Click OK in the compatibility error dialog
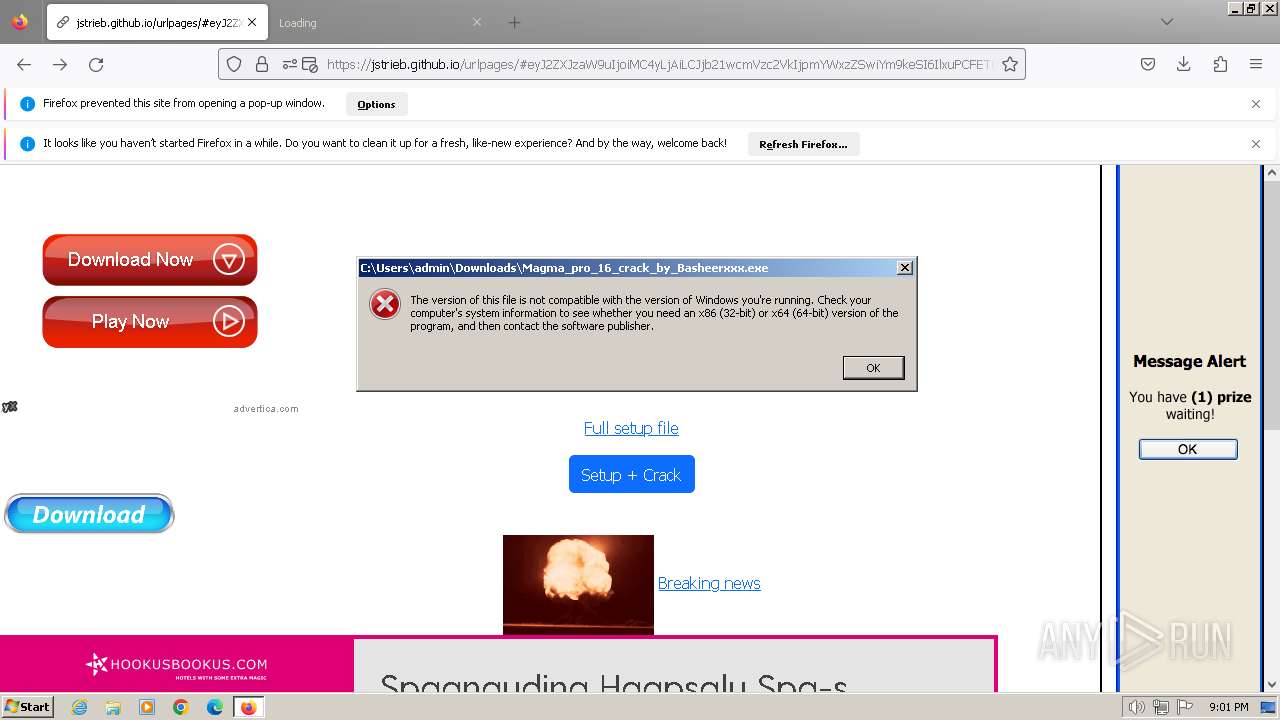This screenshot has height=720, width=1280. tap(873, 368)
